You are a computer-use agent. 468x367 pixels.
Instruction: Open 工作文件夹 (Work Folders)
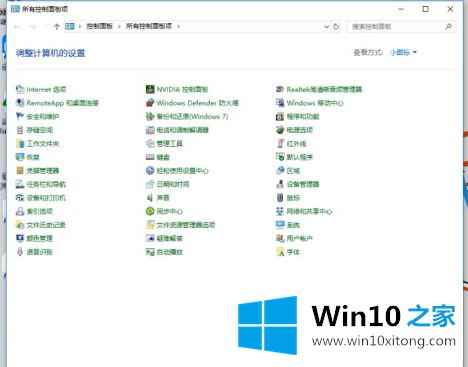[x=37, y=144]
